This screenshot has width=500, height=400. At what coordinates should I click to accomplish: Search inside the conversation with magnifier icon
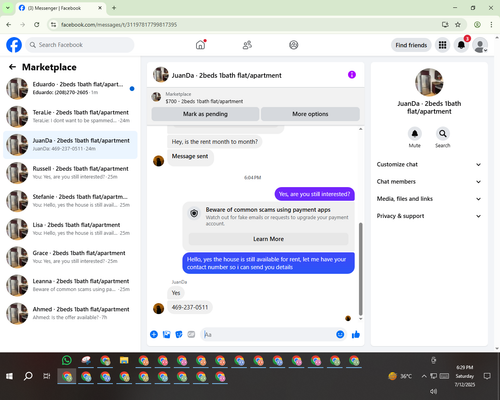tap(443, 134)
